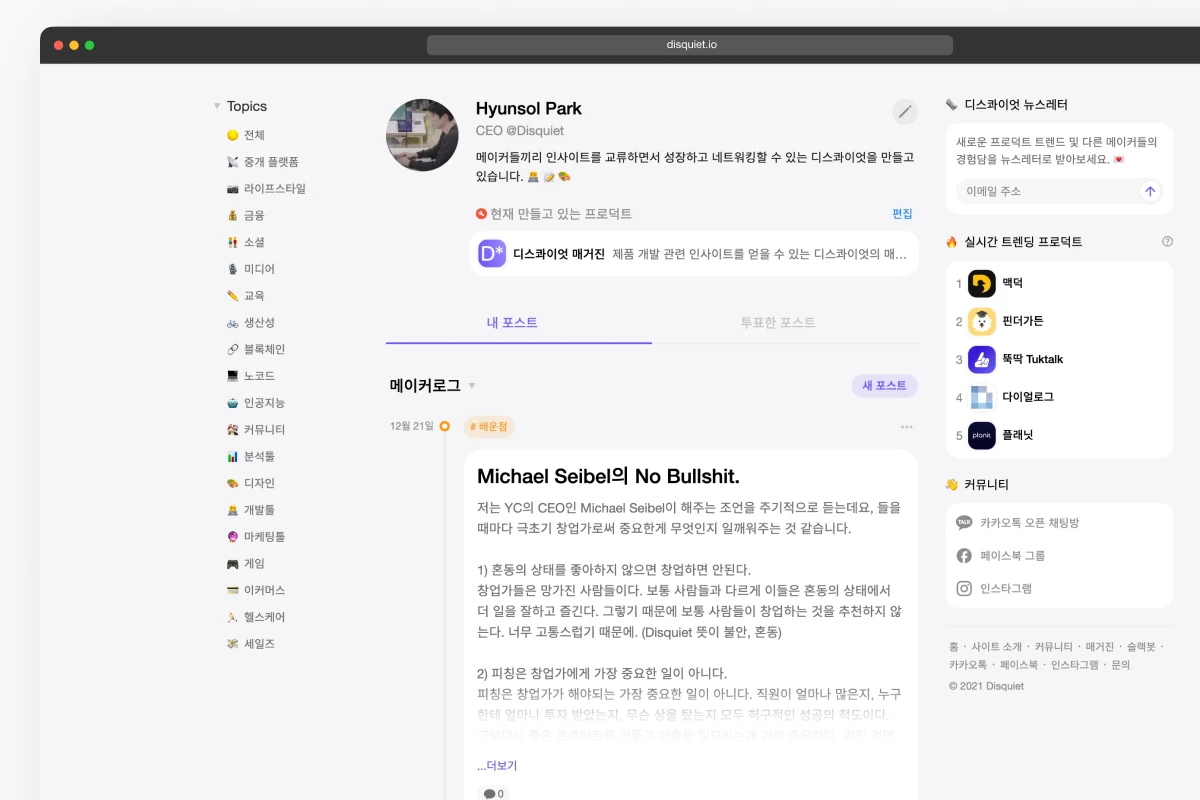This screenshot has height=800, width=1200.
Task: Click the 사이트 소개 footer link
Action: pyautogui.click(x=997, y=647)
